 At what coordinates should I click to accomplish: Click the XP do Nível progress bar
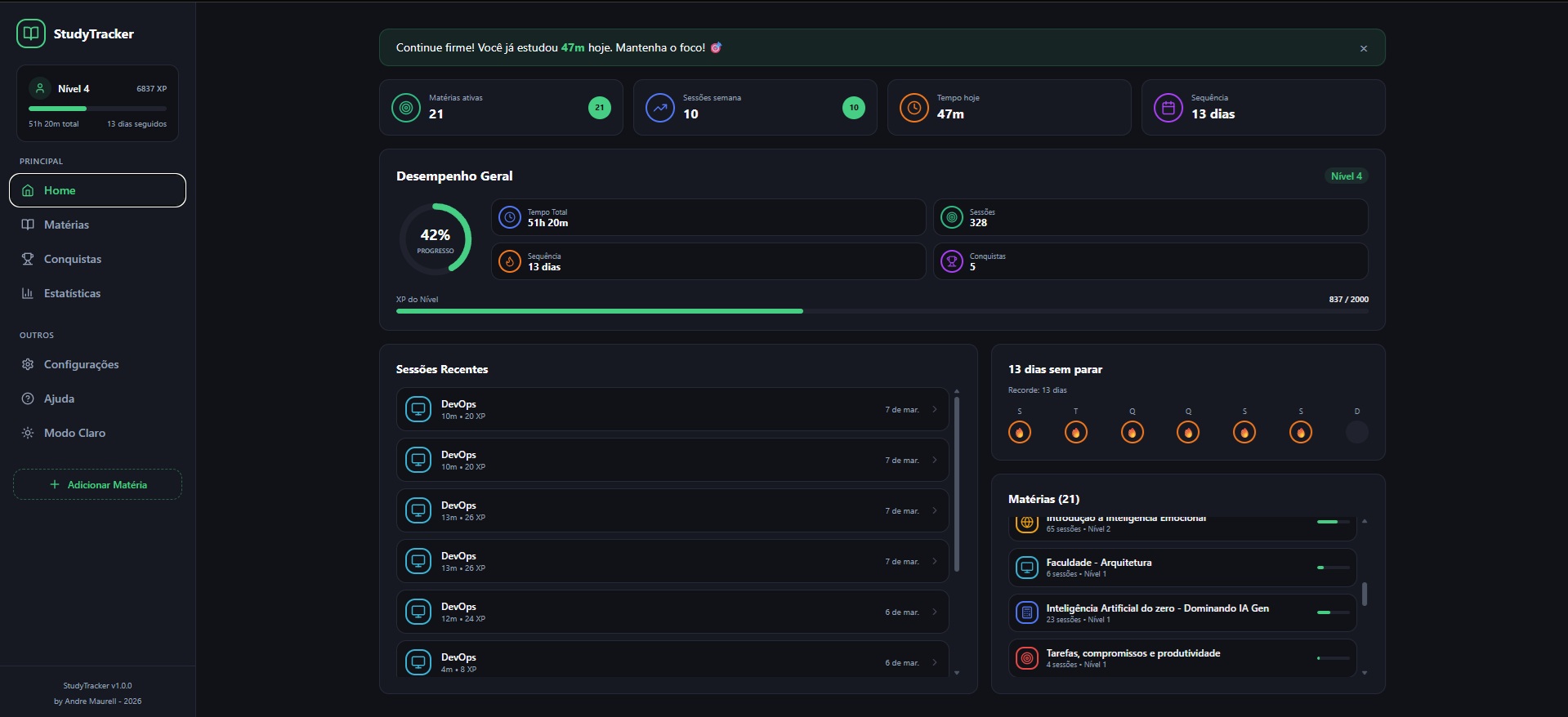pyautogui.click(x=882, y=311)
